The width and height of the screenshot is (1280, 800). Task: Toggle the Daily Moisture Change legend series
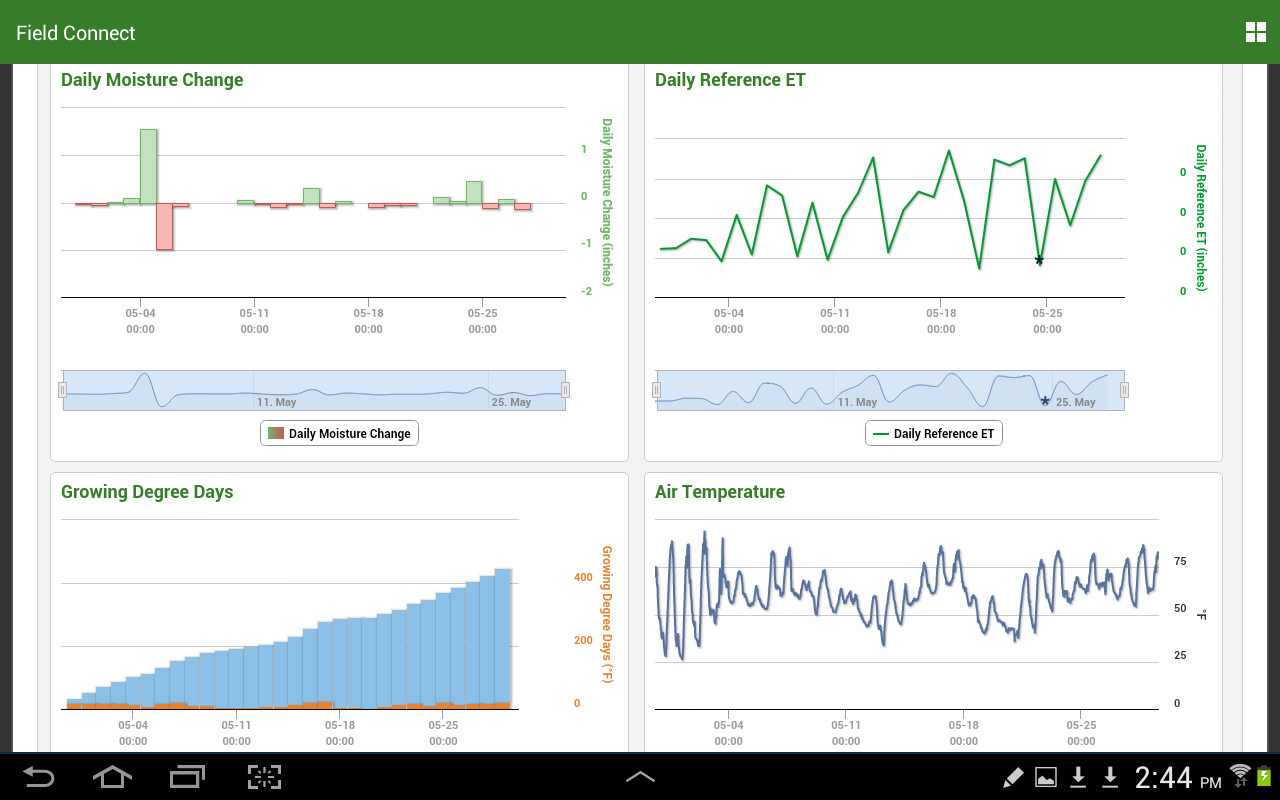pyautogui.click(x=339, y=433)
